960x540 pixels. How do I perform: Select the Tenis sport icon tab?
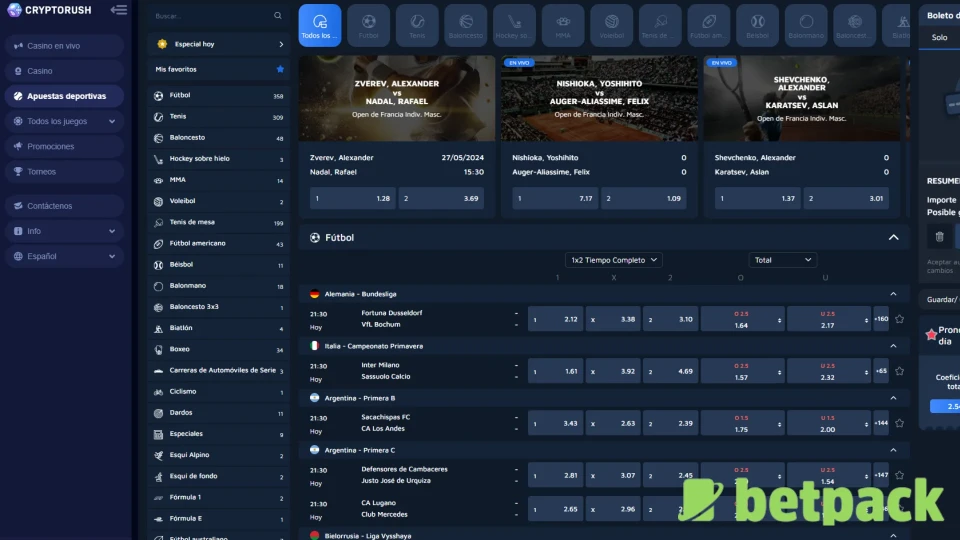tap(417, 25)
